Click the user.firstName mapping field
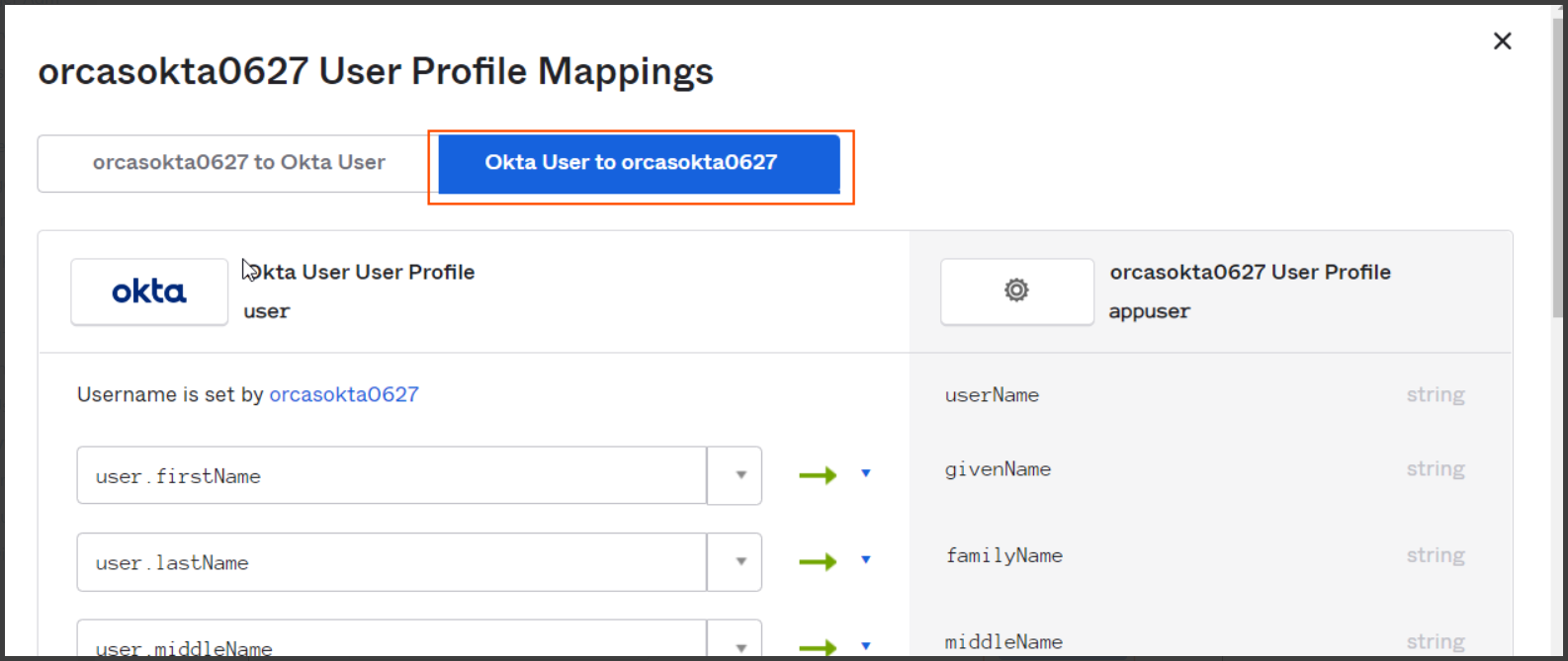The width and height of the screenshot is (1568, 661). tap(392, 475)
